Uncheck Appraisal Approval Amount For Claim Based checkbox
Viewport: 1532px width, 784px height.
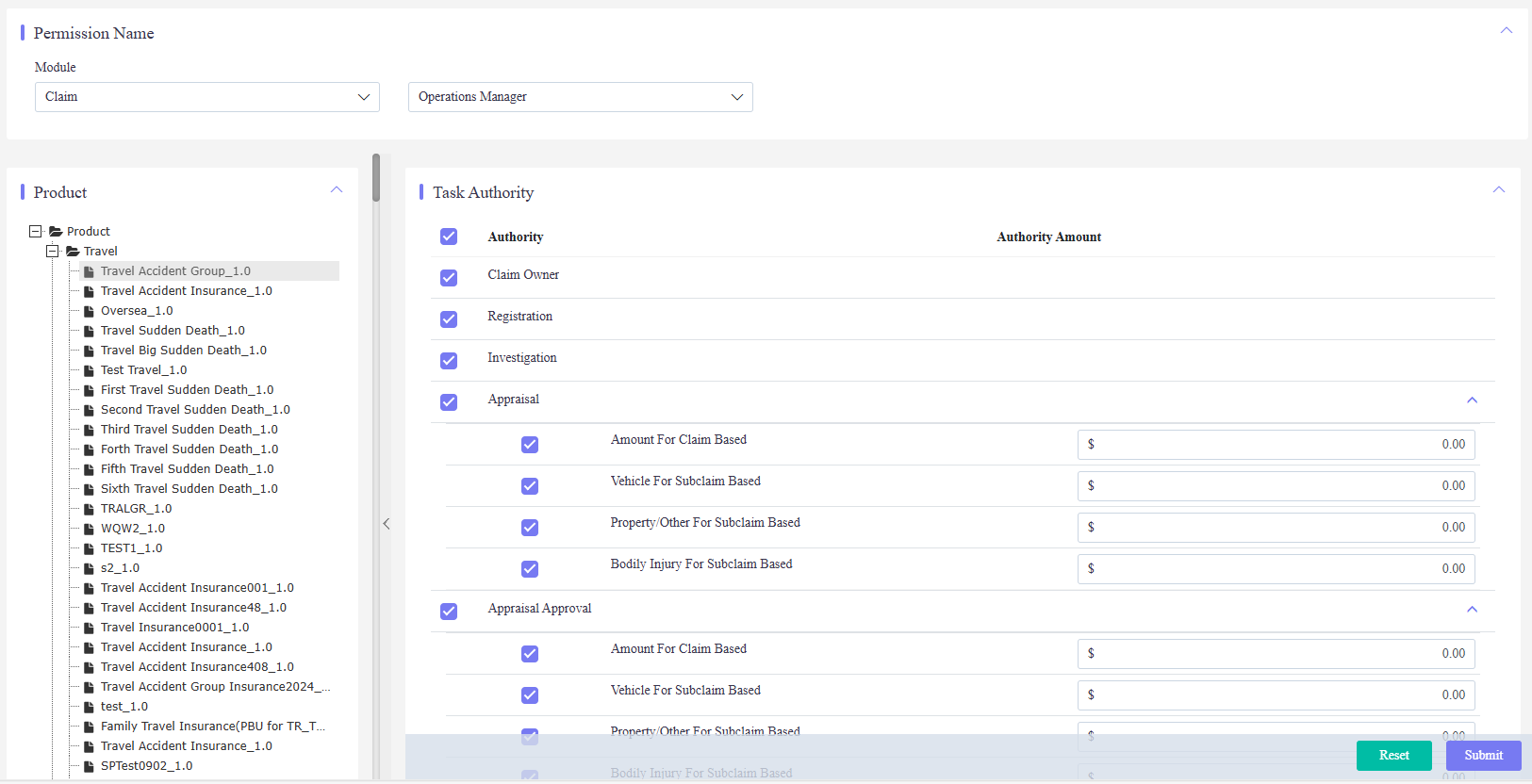pos(530,654)
